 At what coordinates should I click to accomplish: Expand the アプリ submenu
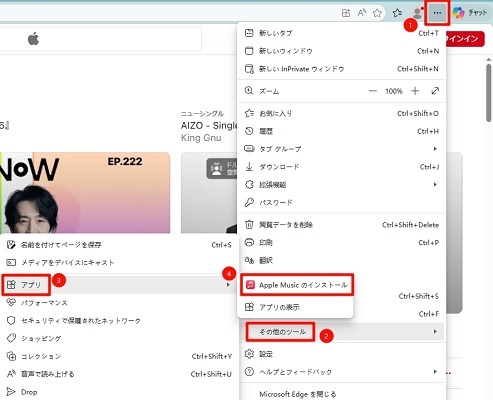(119, 285)
